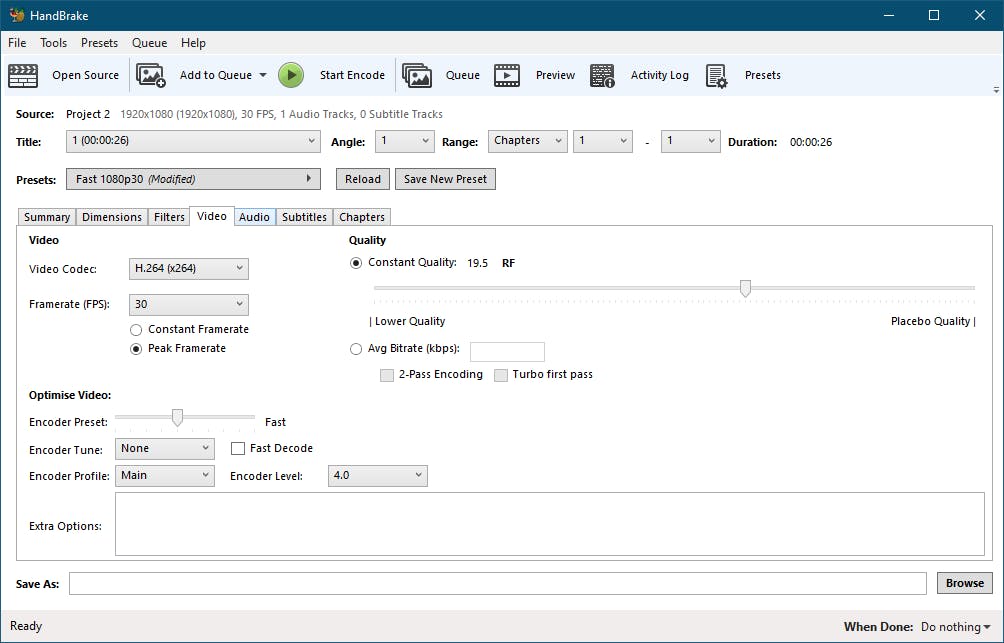Switch to the Summary tab
The width and height of the screenshot is (1004, 643).
tap(47, 217)
